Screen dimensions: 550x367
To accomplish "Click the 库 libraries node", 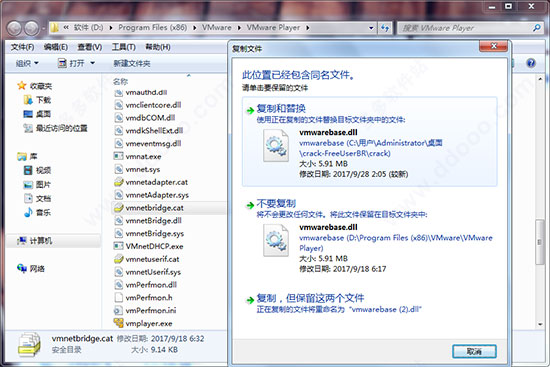I will (x=27, y=156).
